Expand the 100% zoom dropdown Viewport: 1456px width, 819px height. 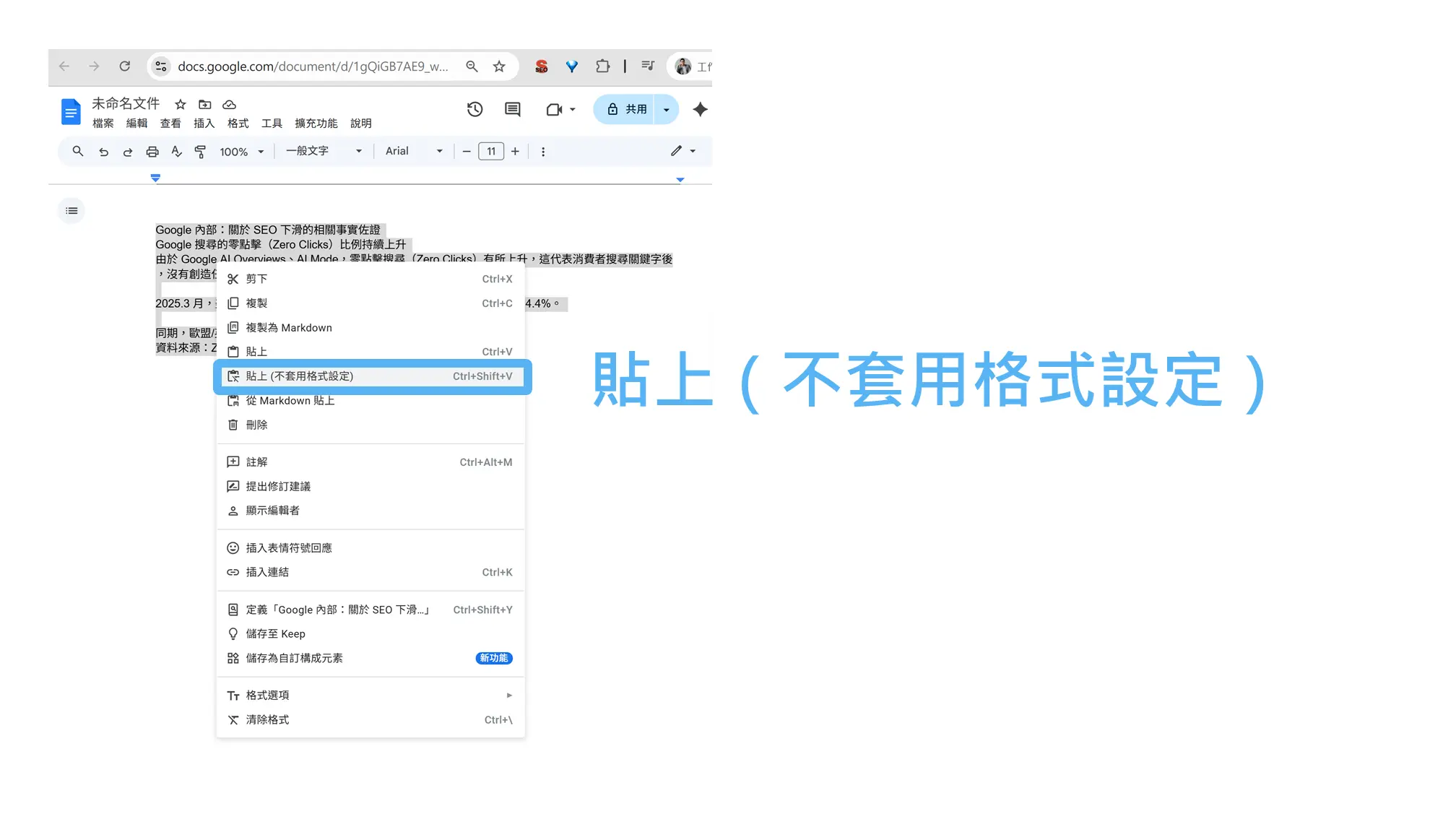242,152
